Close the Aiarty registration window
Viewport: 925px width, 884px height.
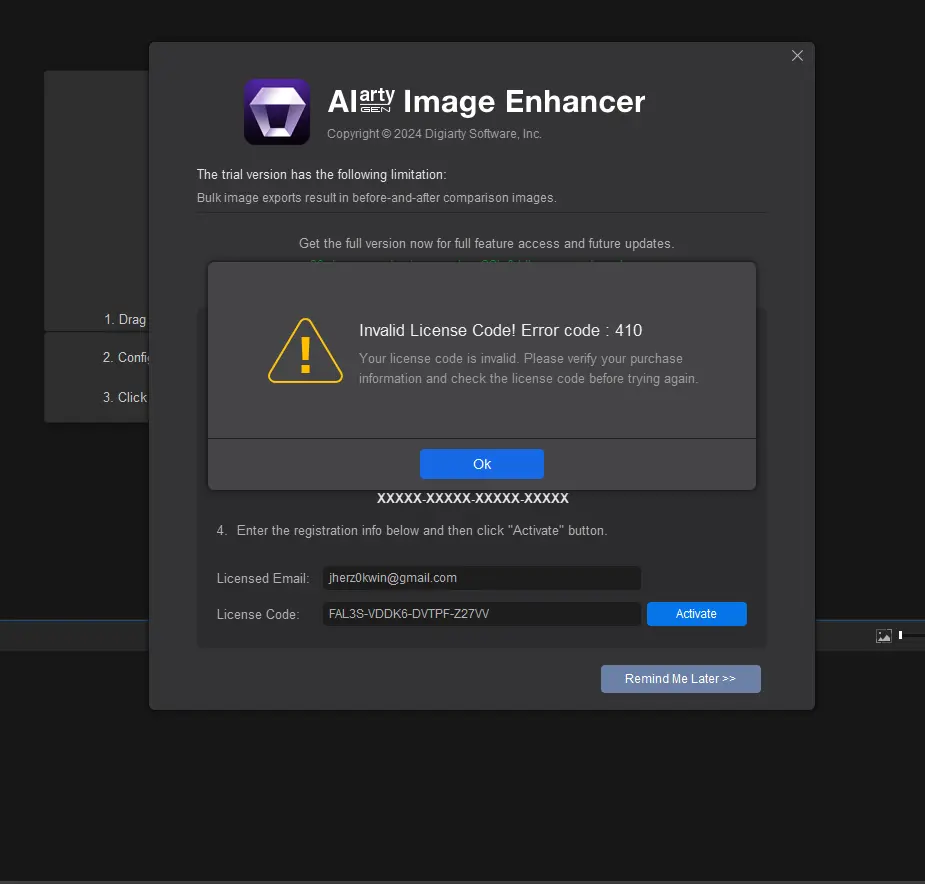[x=797, y=55]
